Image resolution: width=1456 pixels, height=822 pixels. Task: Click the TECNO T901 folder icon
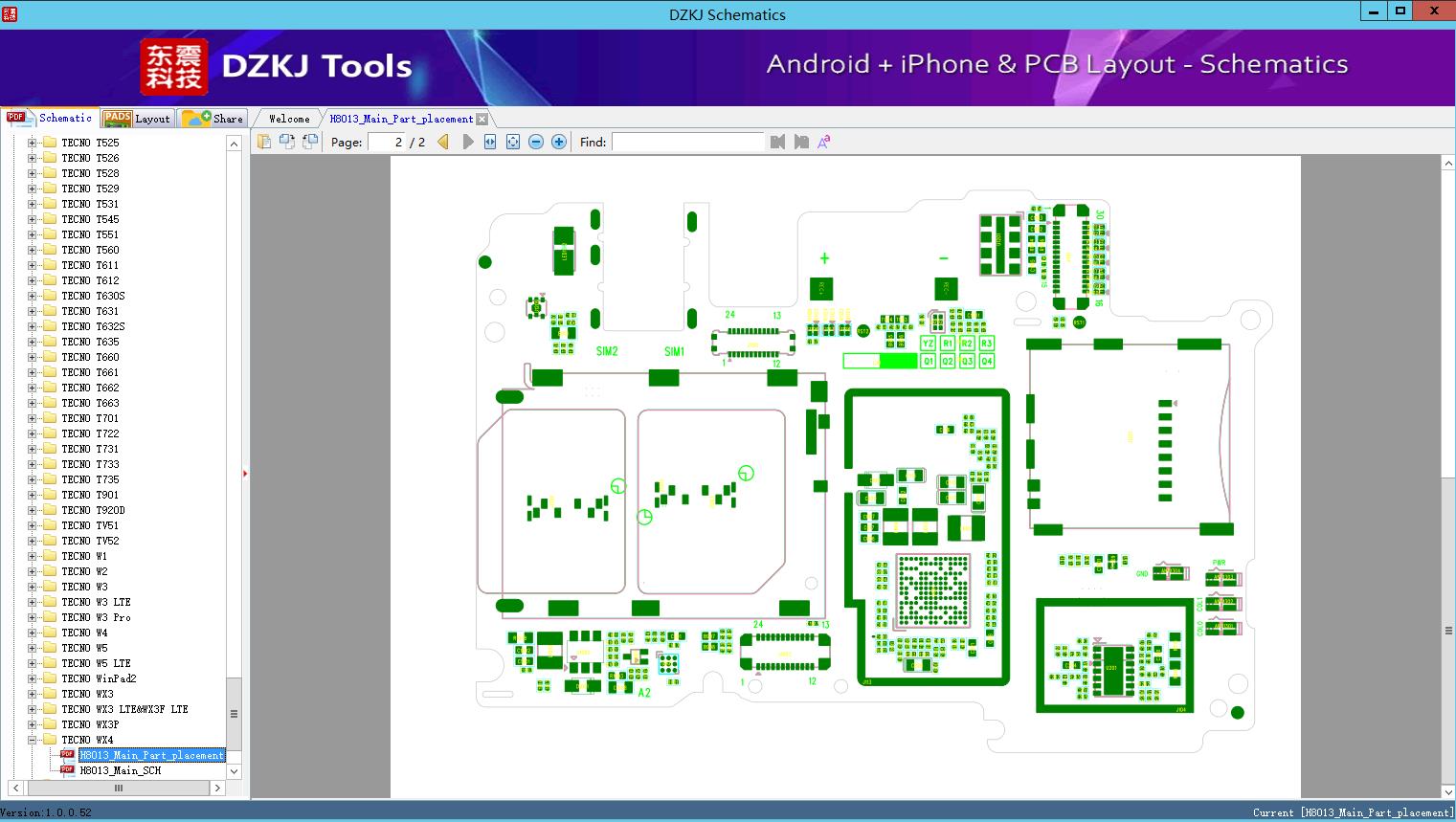click(x=50, y=494)
